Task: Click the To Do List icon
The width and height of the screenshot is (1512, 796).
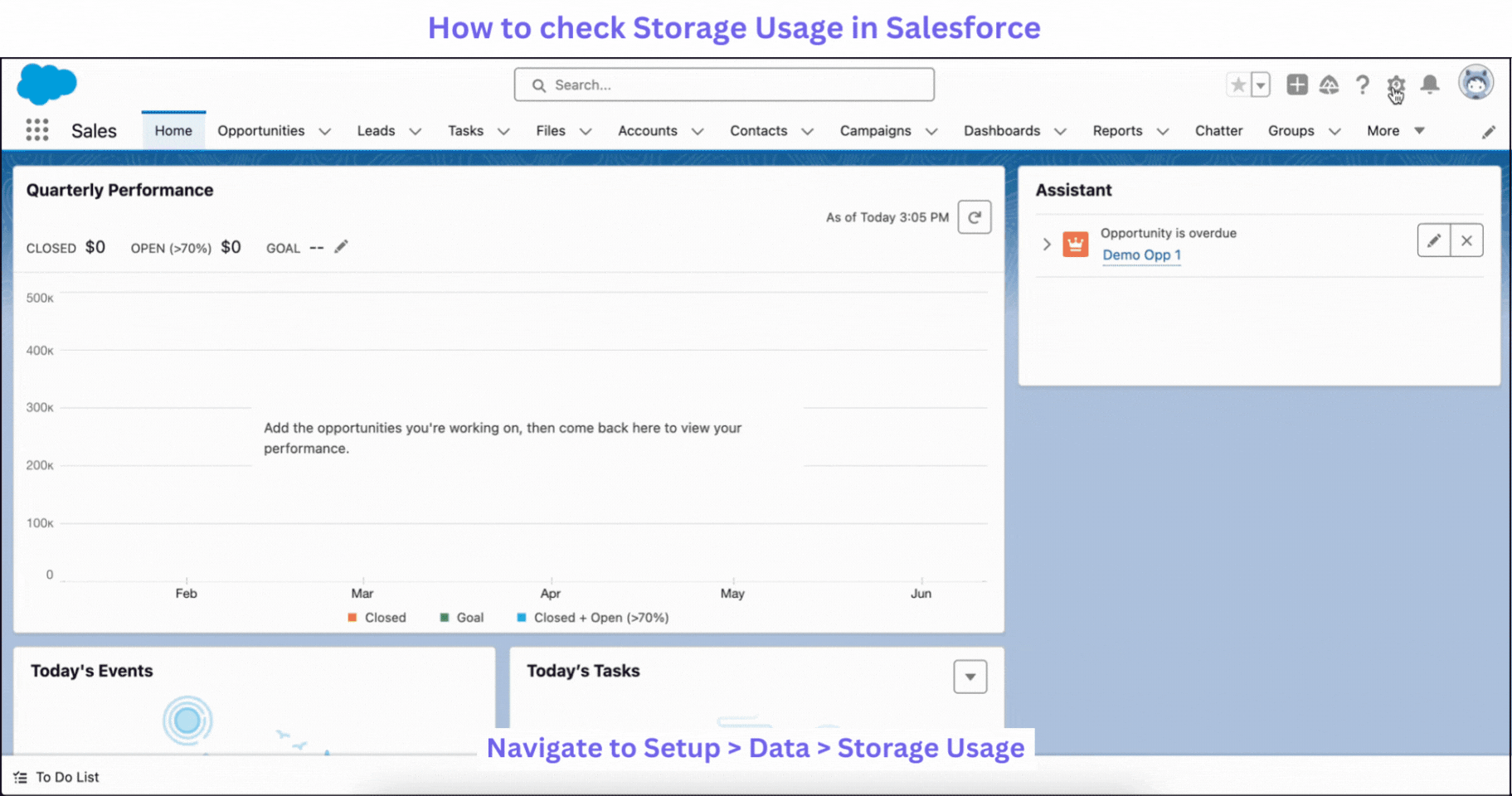Action: click(x=21, y=778)
